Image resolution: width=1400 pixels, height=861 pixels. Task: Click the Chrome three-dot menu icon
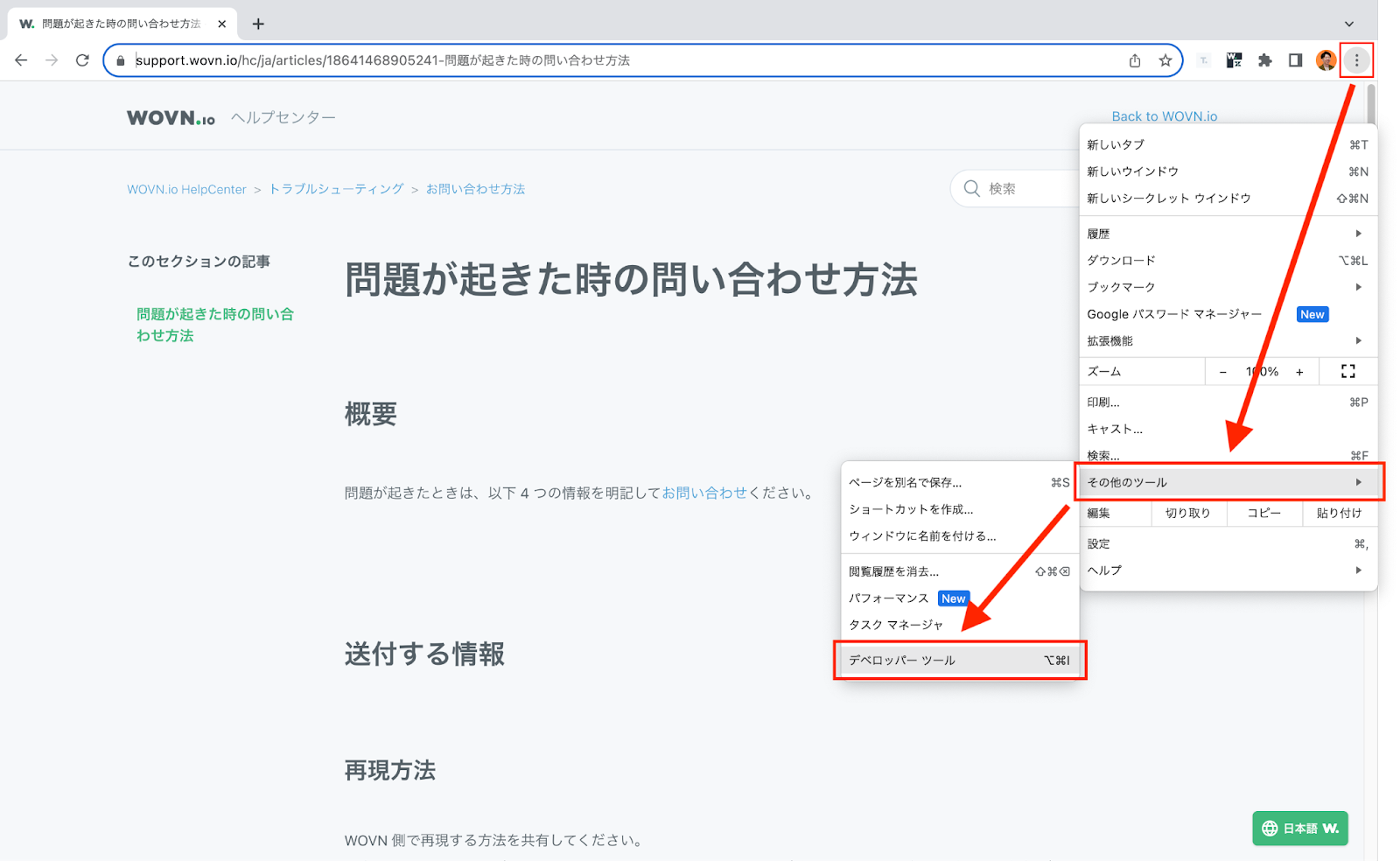pyautogui.click(x=1356, y=60)
